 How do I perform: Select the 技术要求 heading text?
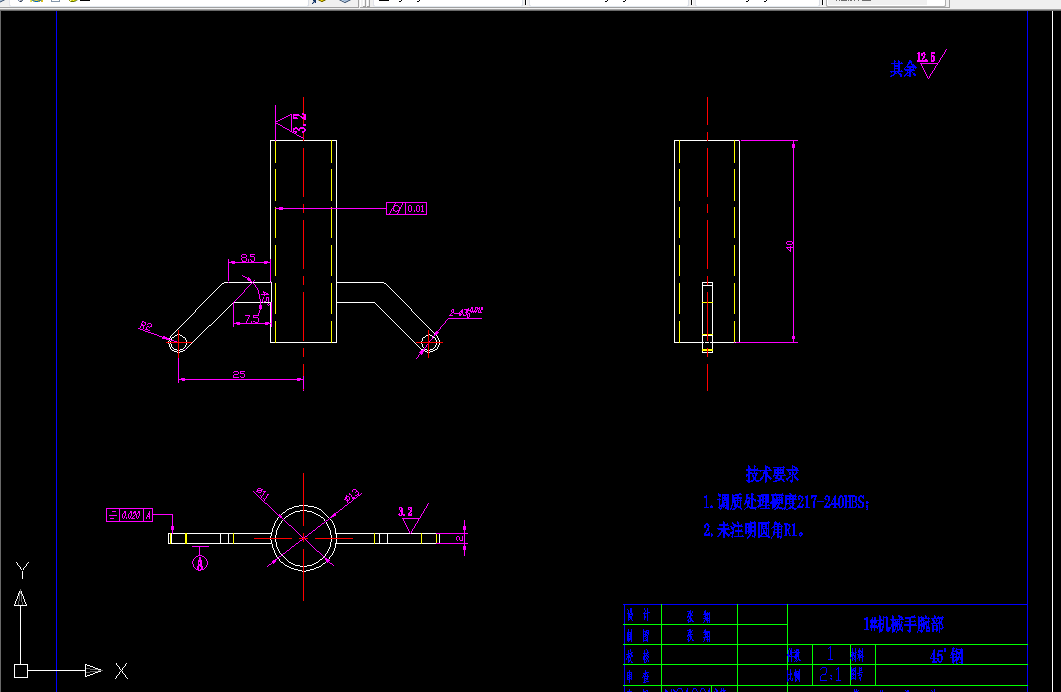tap(772, 474)
